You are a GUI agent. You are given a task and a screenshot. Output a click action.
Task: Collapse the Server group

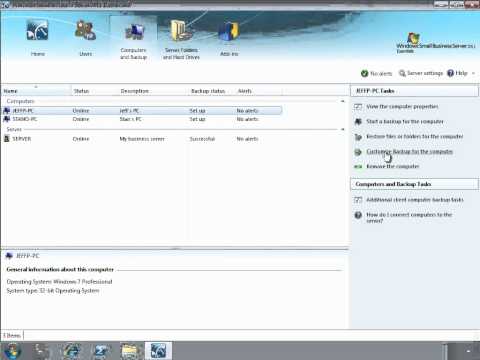point(342,129)
